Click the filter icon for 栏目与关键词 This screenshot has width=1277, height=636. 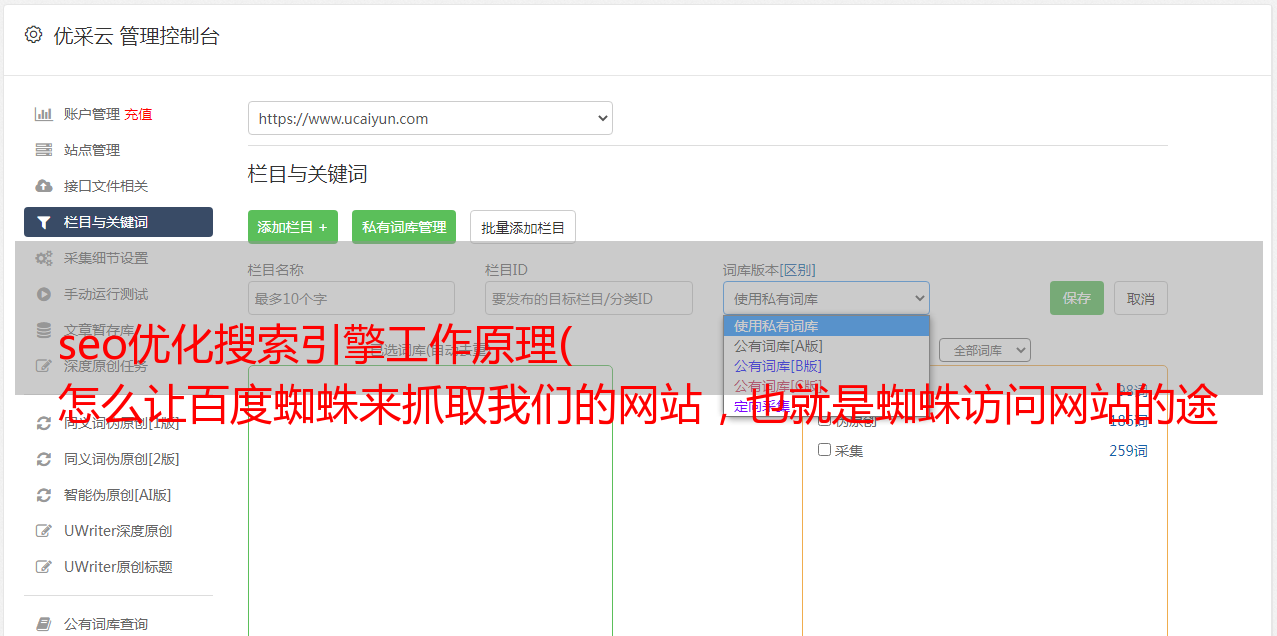[x=44, y=222]
